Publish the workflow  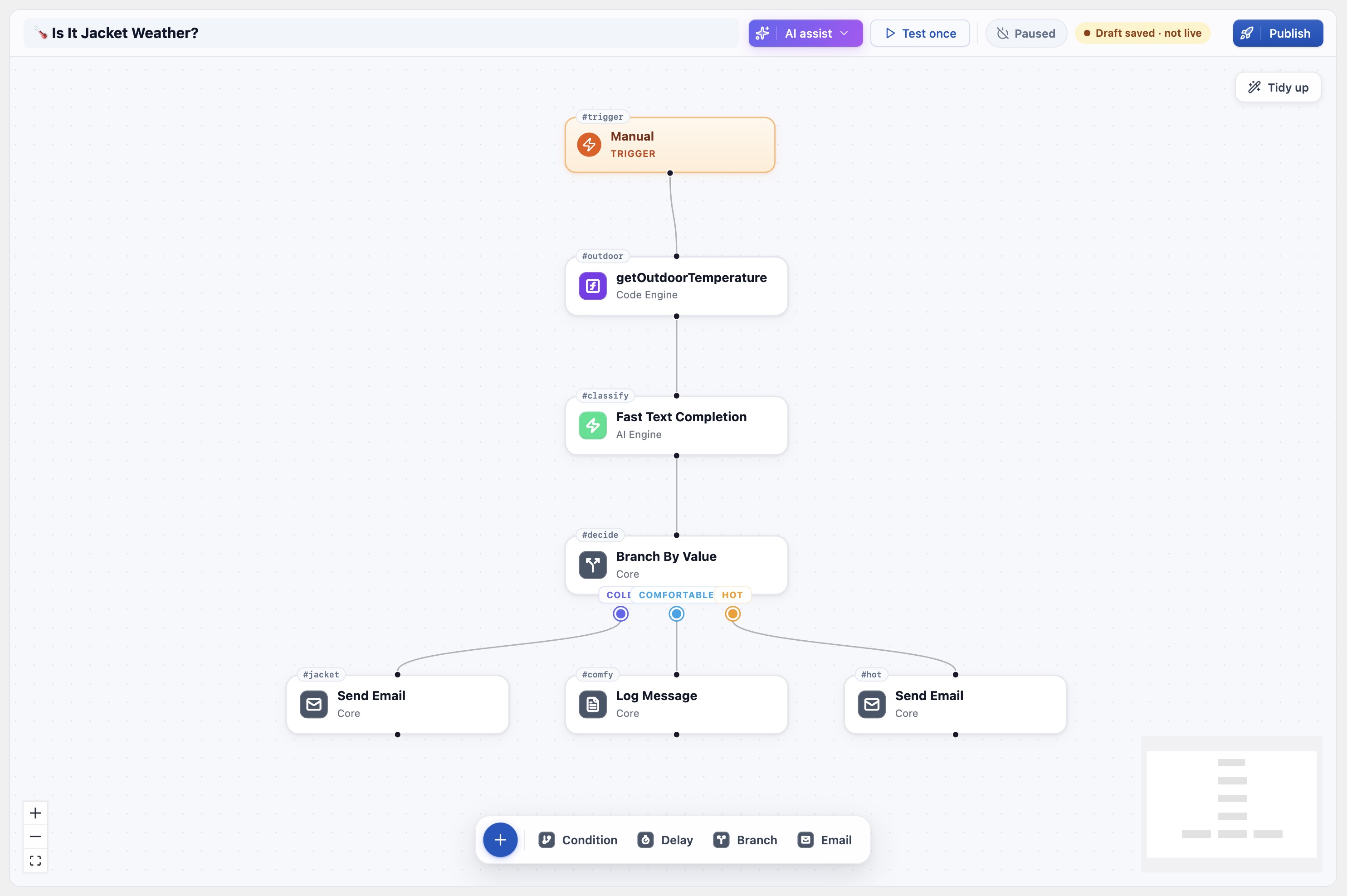[x=1278, y=33]
